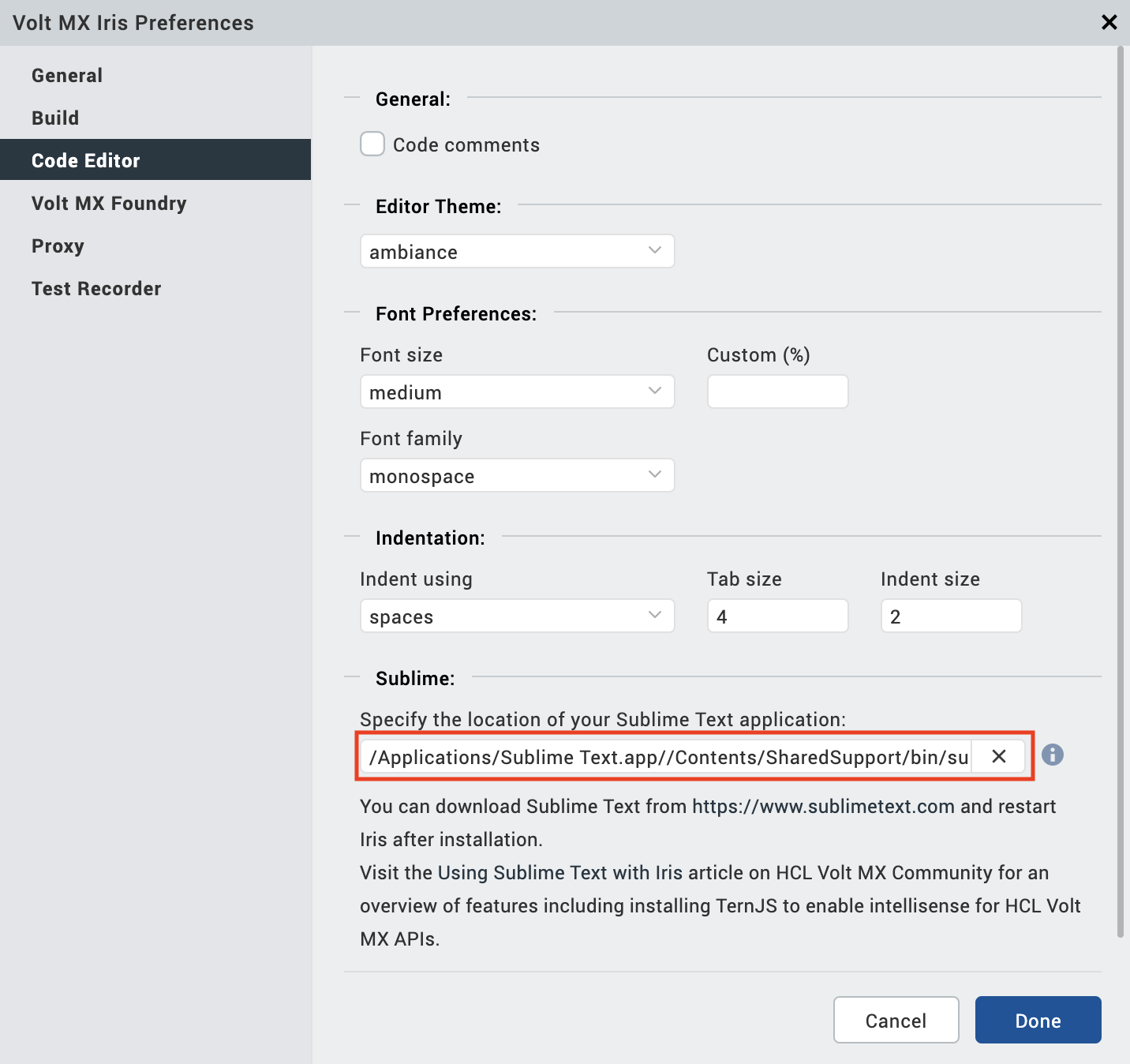Click the Indent size input field
Viewport: 1130px width, 1064px height.
click(951, 616)
